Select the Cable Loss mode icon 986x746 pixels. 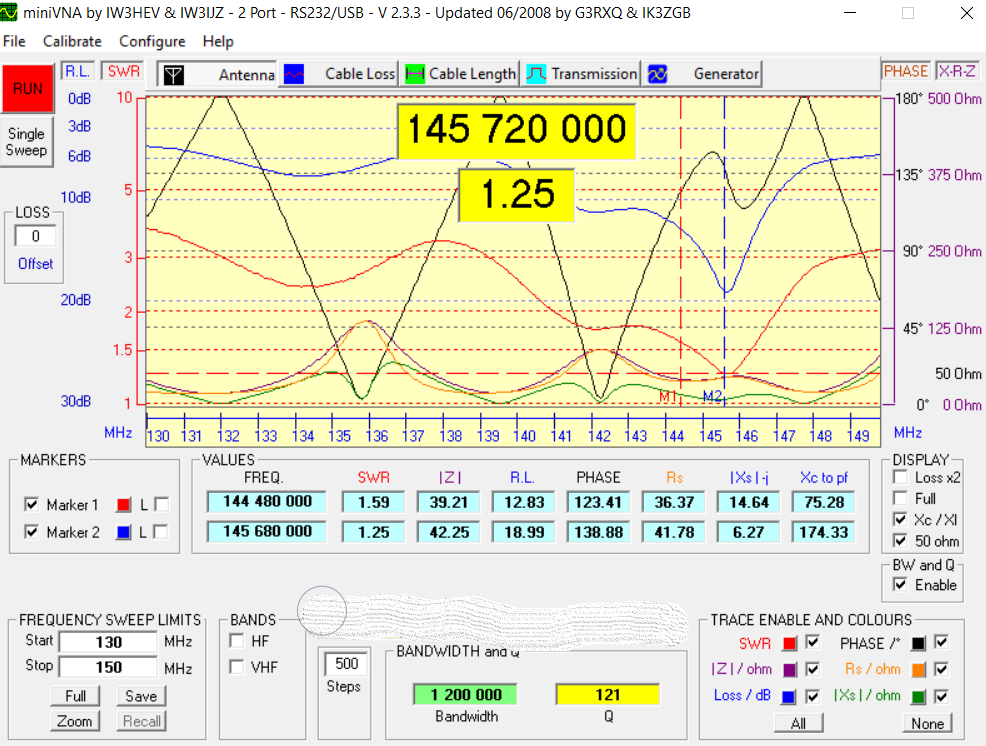pyautogui.click(x=294, y=74)
